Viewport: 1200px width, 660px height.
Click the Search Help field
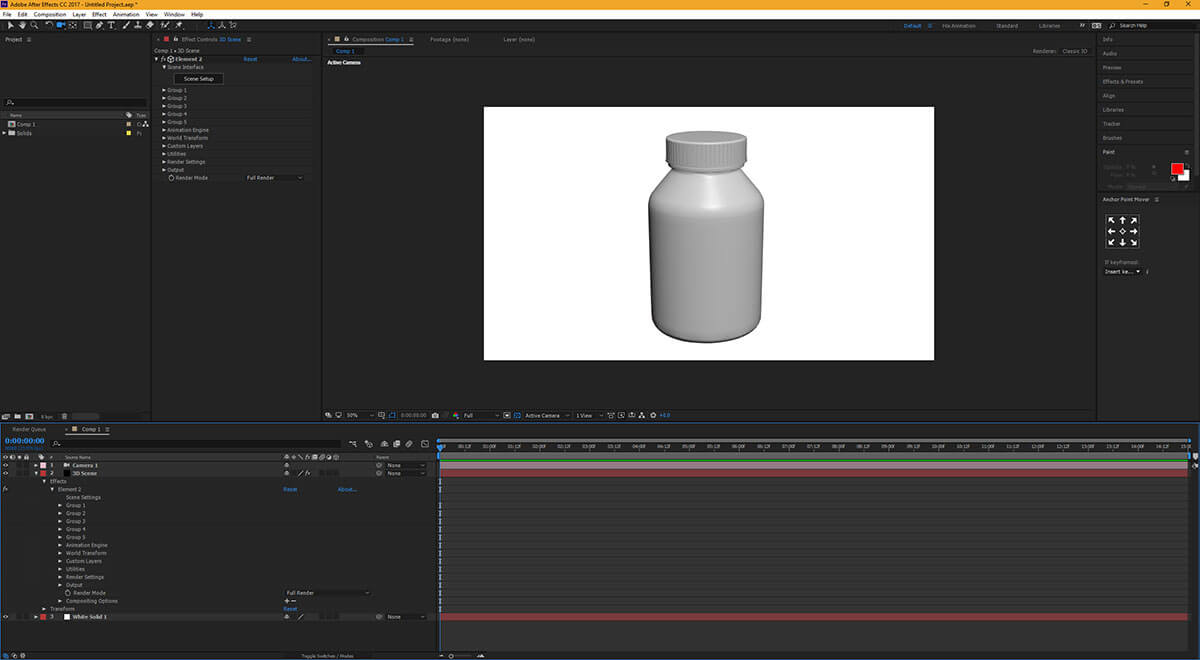click(x=1150, y=25)
